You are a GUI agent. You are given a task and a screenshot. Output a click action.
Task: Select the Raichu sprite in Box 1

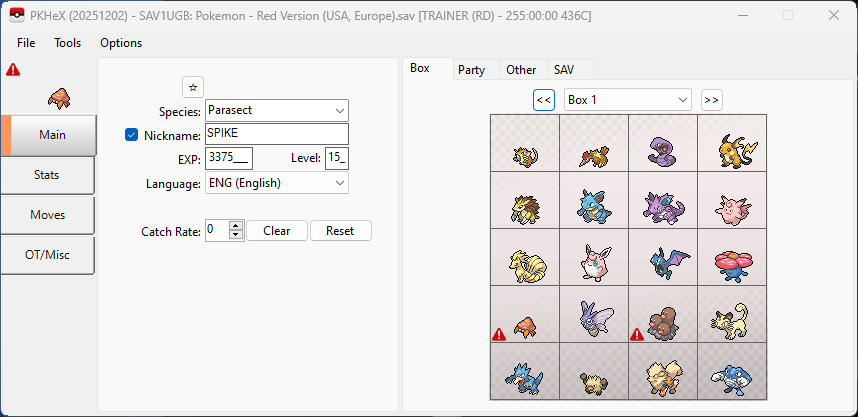(x=732, y=149)
